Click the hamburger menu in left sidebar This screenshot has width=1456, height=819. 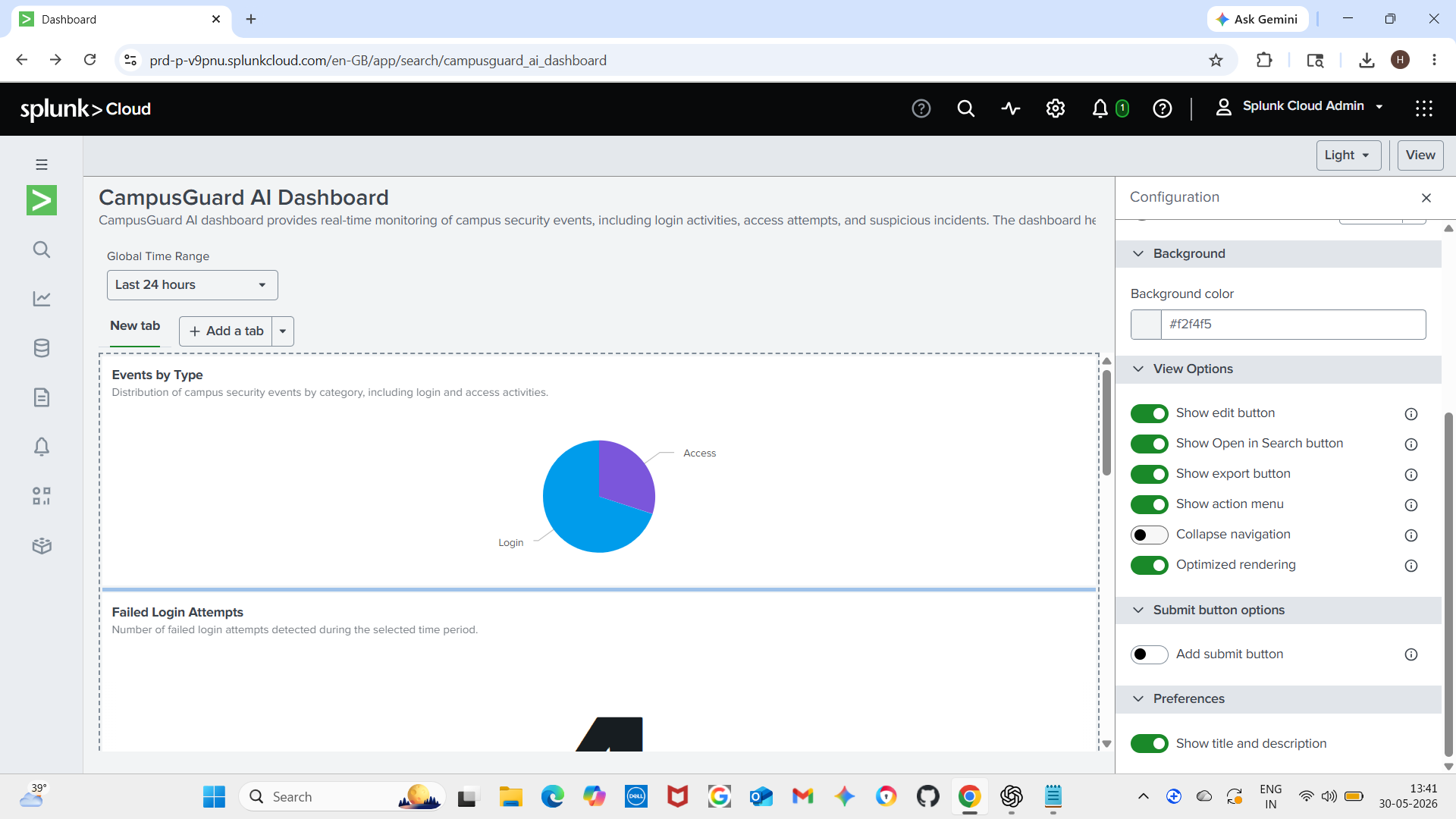coord(42,165)
